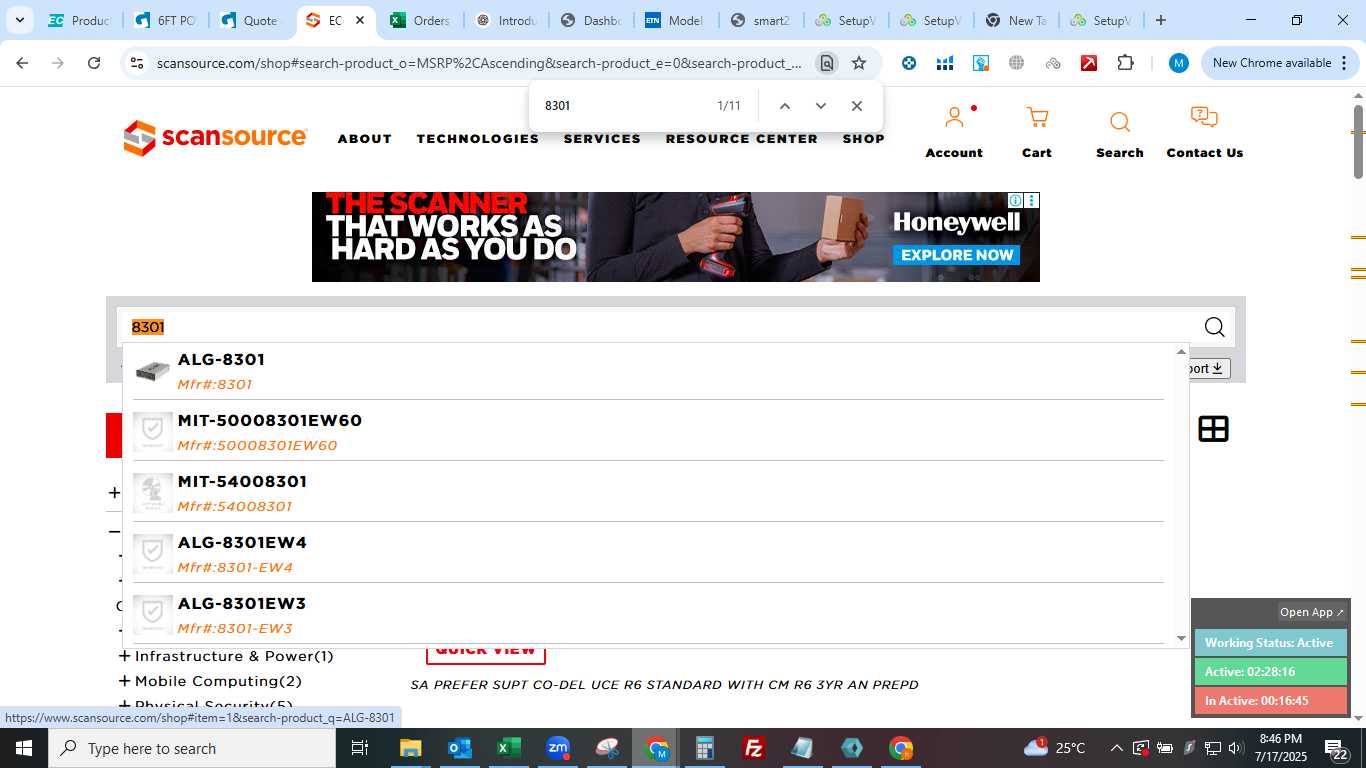Switch to grid view icon
This screenshot has height=768, width=1366.
[1213, 429]
